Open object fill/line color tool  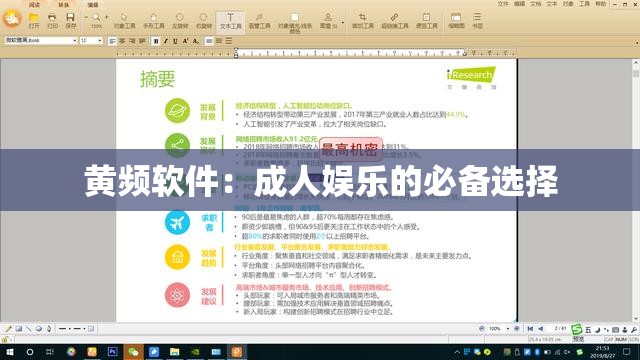295,22
